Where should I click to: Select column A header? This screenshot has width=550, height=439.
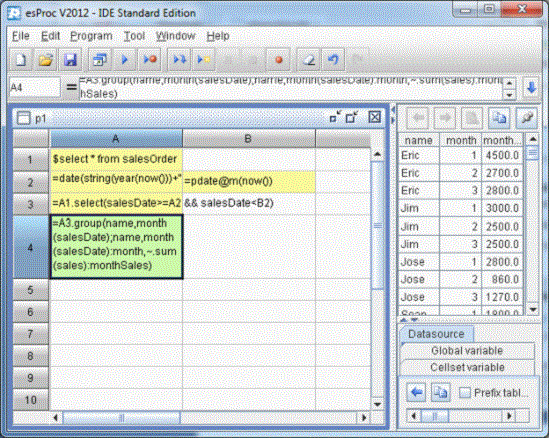pyautogui.click(x=116, y=139)
